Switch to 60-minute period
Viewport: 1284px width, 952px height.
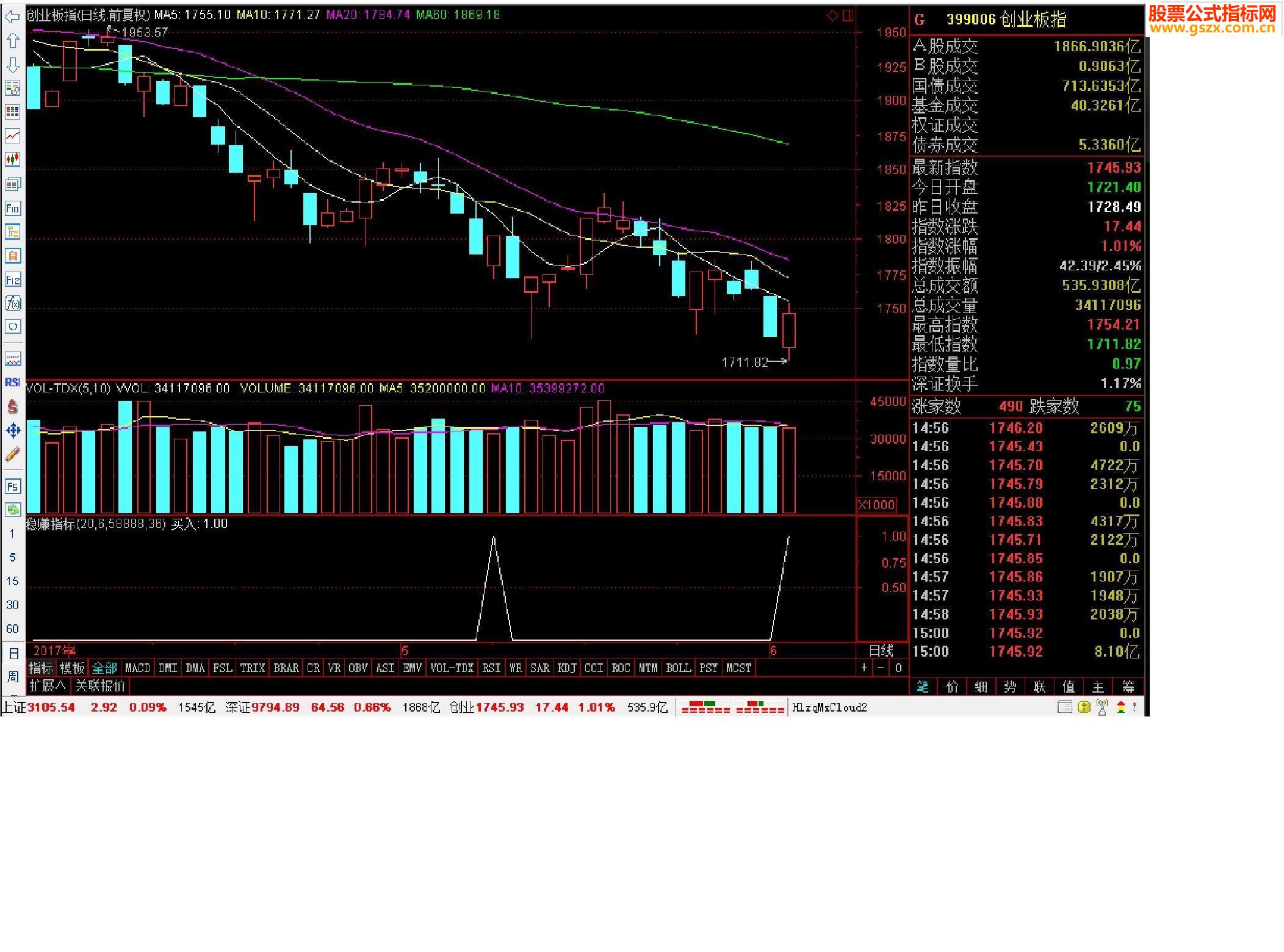pos(12,629)
